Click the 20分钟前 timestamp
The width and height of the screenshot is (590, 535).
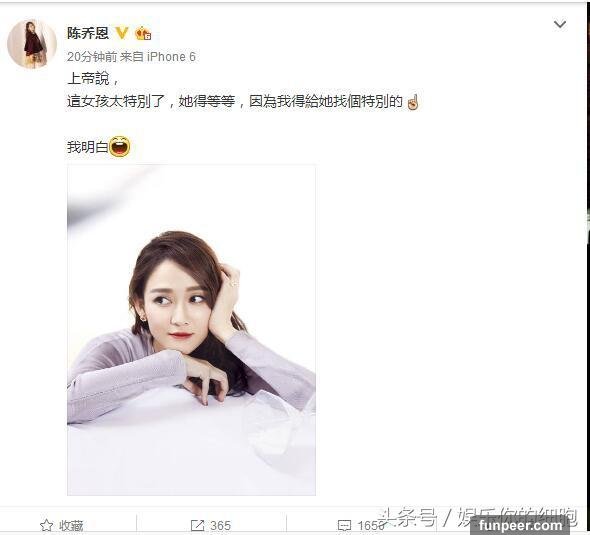point(92,56)
